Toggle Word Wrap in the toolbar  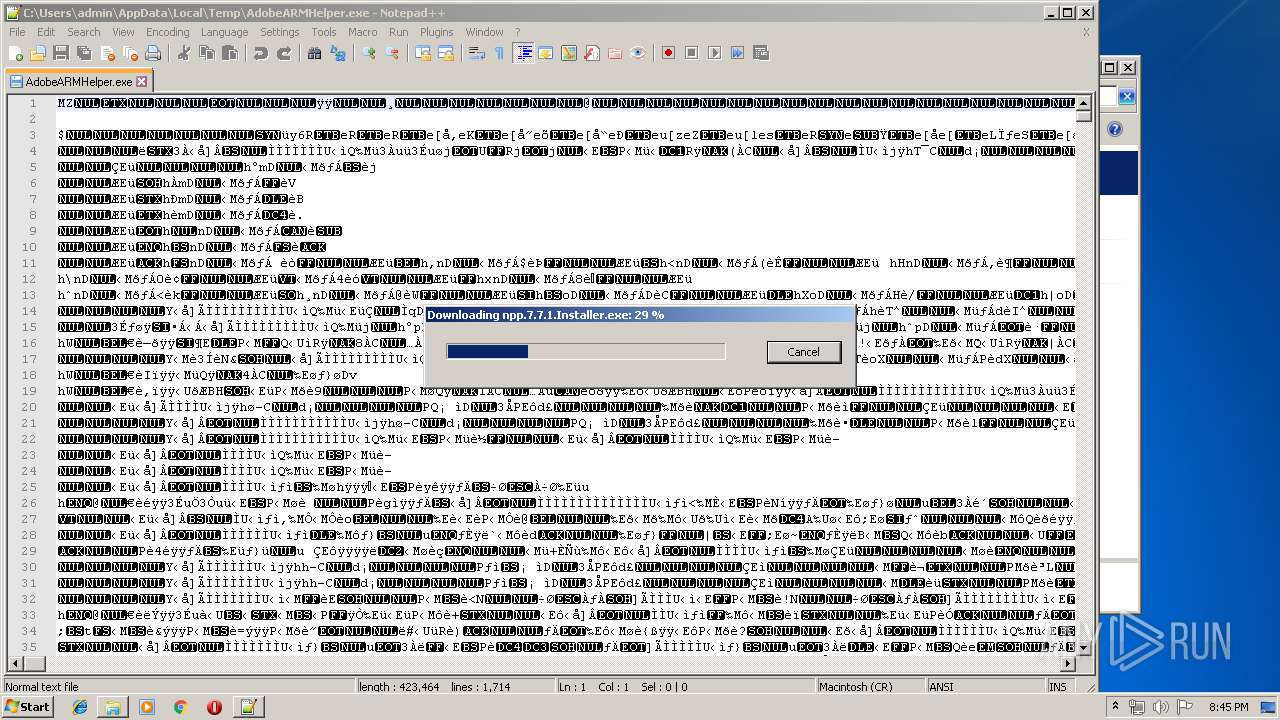[x=478, y=53]
